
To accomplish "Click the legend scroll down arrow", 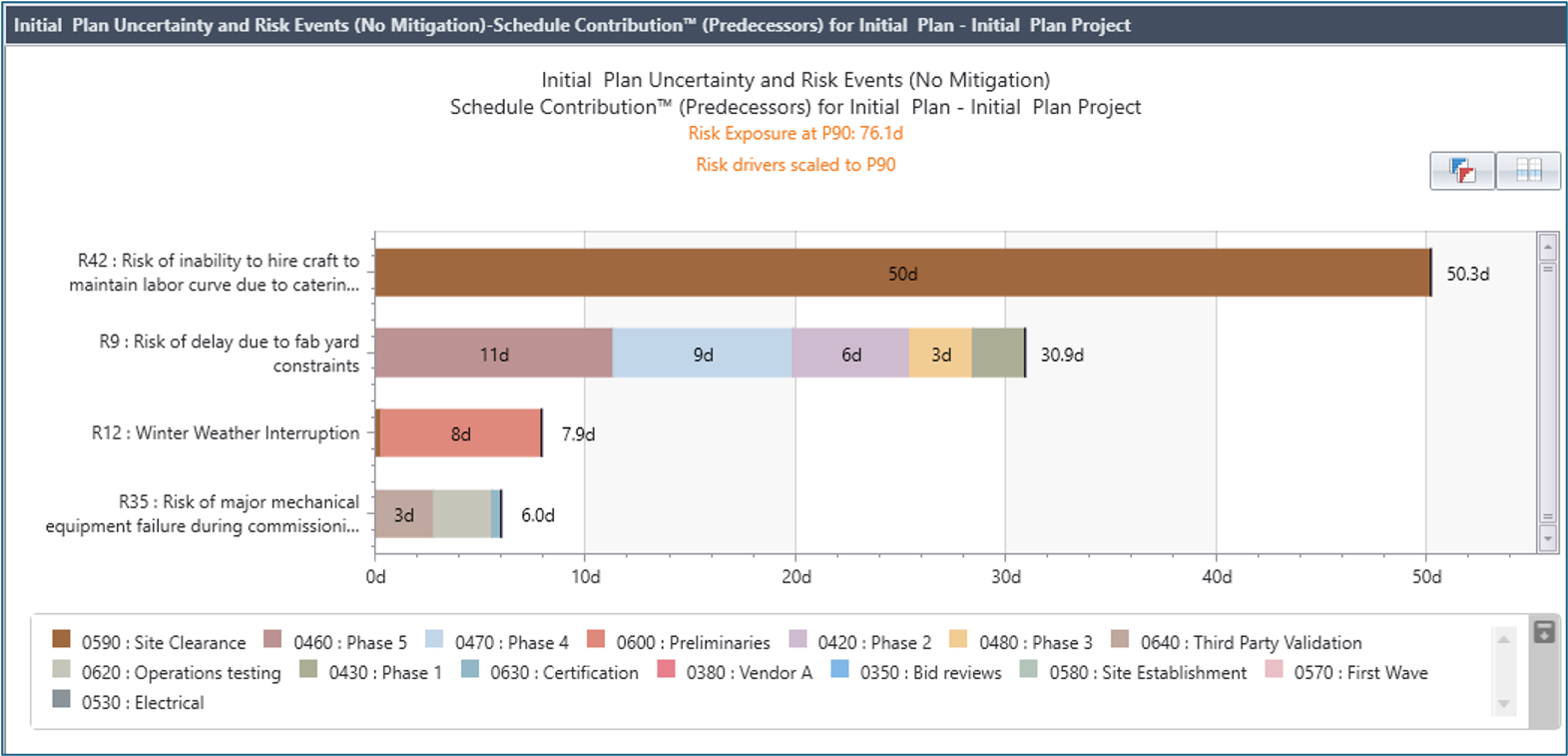I will pyautogui.click(x=1503, y=705).
